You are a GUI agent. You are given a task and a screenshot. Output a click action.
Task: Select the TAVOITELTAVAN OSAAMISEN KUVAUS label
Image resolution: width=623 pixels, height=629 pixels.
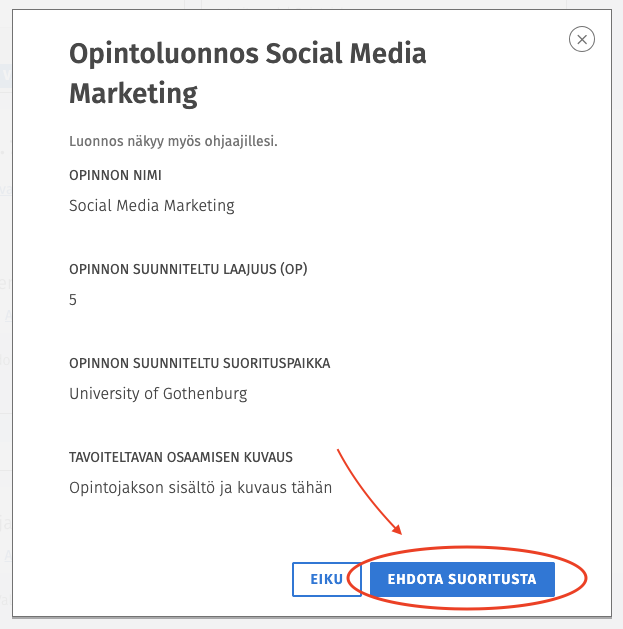[181, 457]
